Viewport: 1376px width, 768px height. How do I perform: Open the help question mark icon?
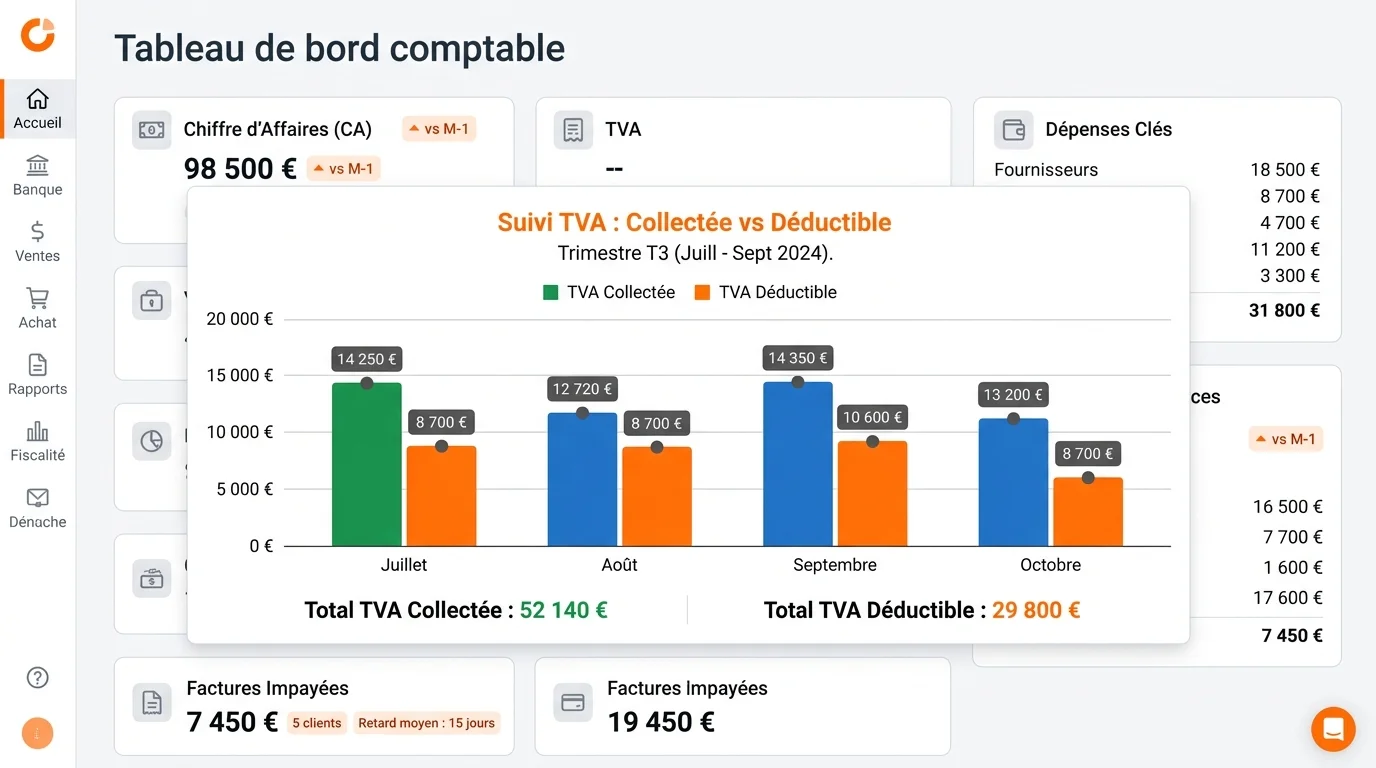[x=37, y=677]
